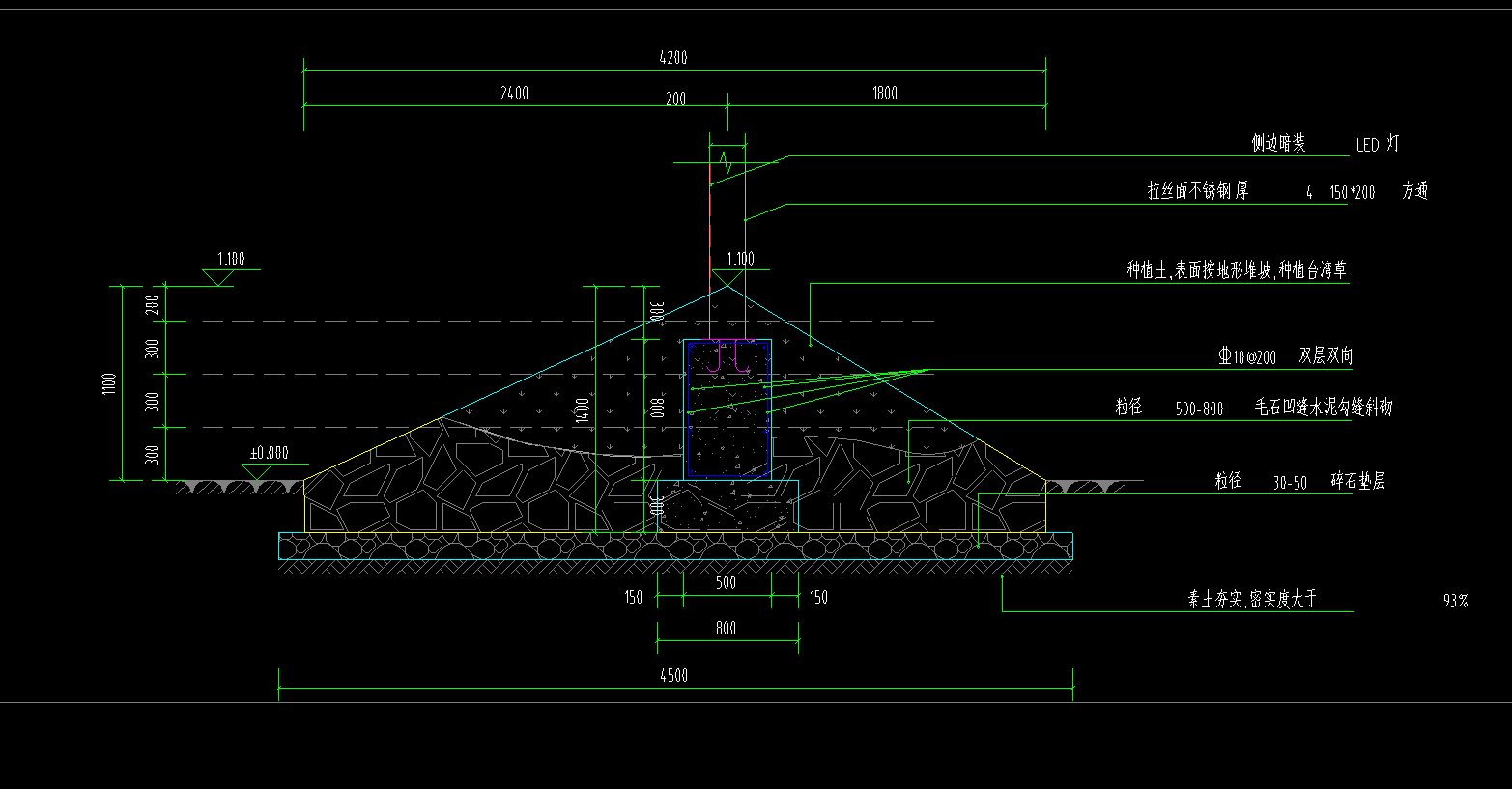Select the 'Φ10@200 双层双向' rebar note
1512x789 pixels.
tap(1285, 356)
